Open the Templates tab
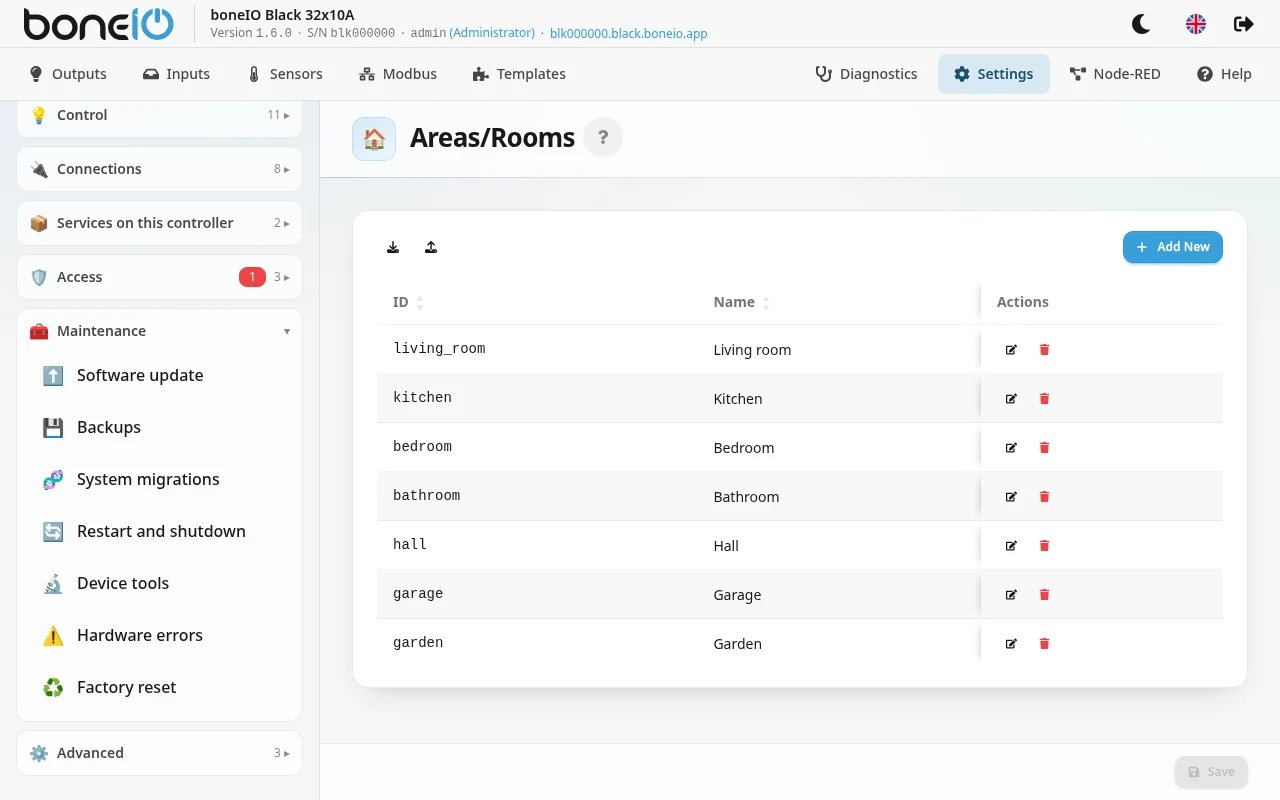Screen dimensions: 1280x800 tap(519, 74)
